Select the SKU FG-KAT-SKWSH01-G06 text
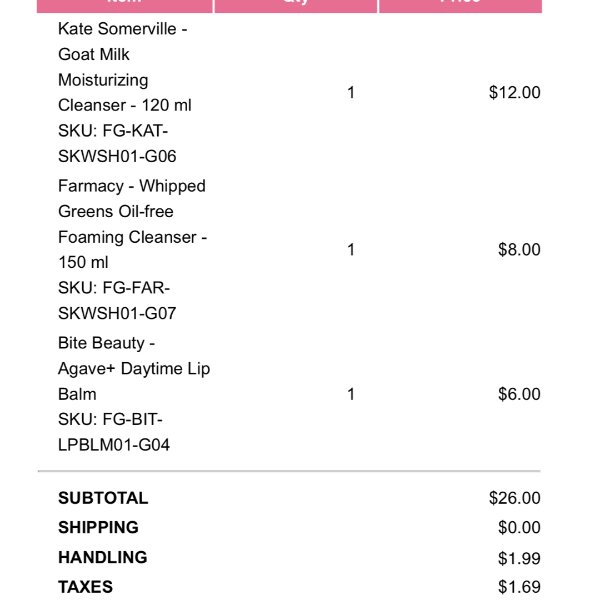This screenshot has height=600, width=600. pos(117,143)
